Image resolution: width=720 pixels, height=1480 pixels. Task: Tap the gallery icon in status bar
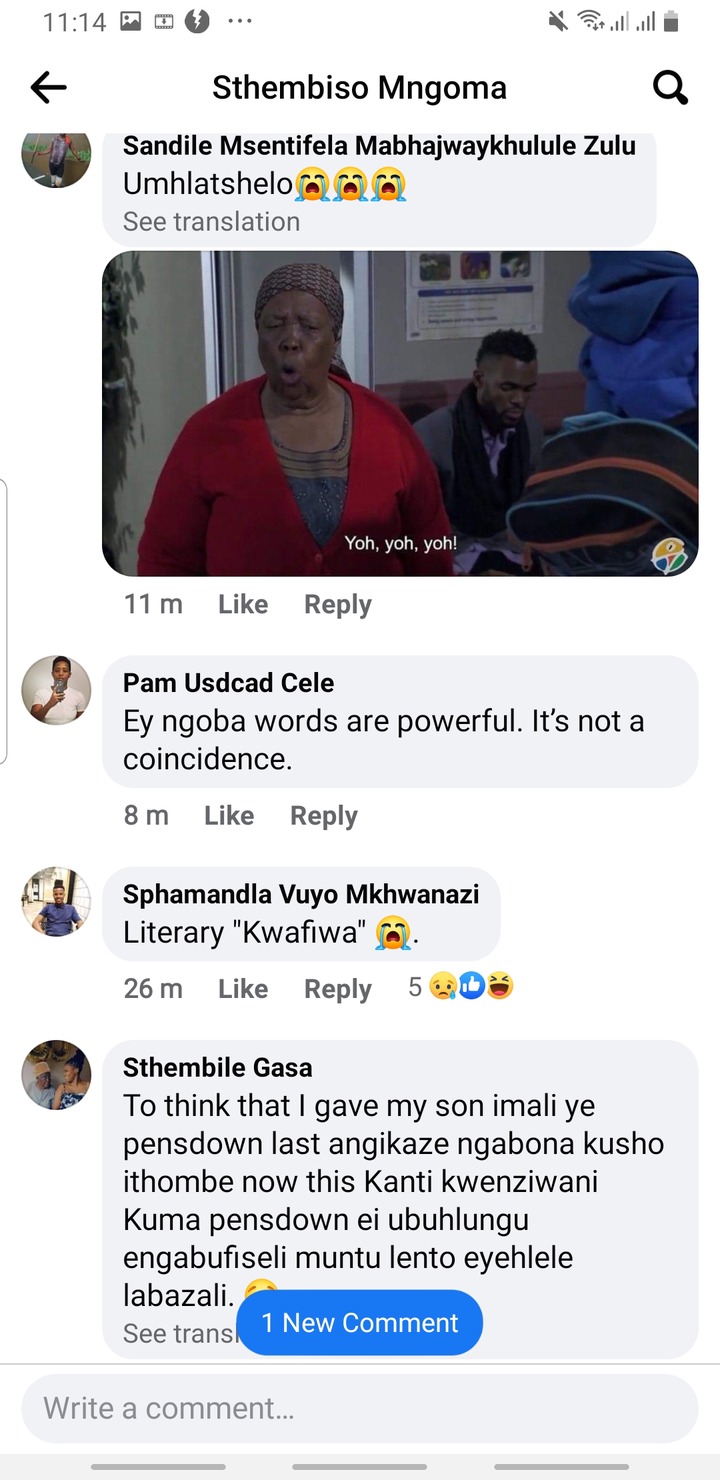click(131, 22)
